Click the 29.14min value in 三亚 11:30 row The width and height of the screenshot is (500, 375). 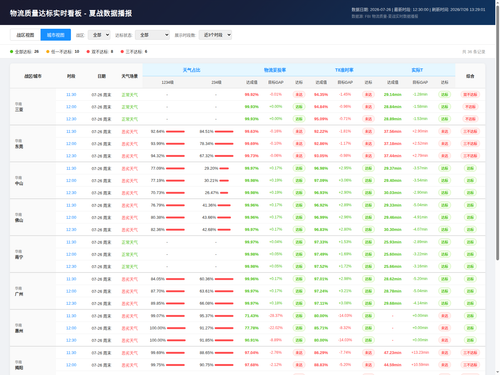392,95
